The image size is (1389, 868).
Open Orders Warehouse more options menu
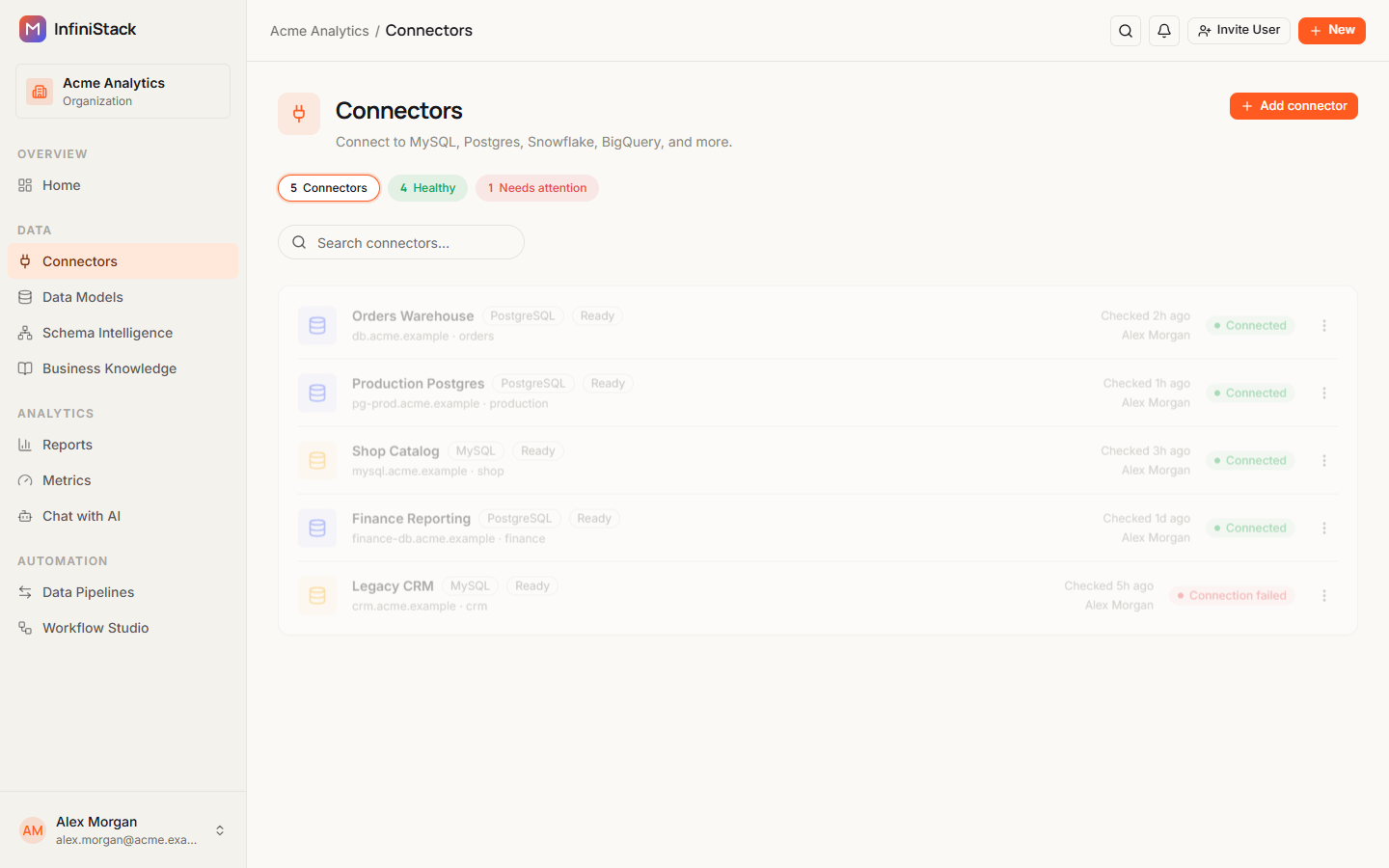(1324, 326)
